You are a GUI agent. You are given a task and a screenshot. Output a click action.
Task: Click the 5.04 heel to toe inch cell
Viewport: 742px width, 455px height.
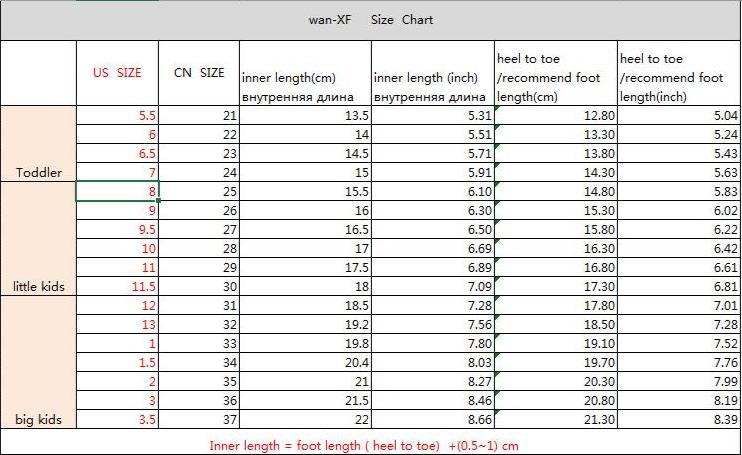coord(679,116)
